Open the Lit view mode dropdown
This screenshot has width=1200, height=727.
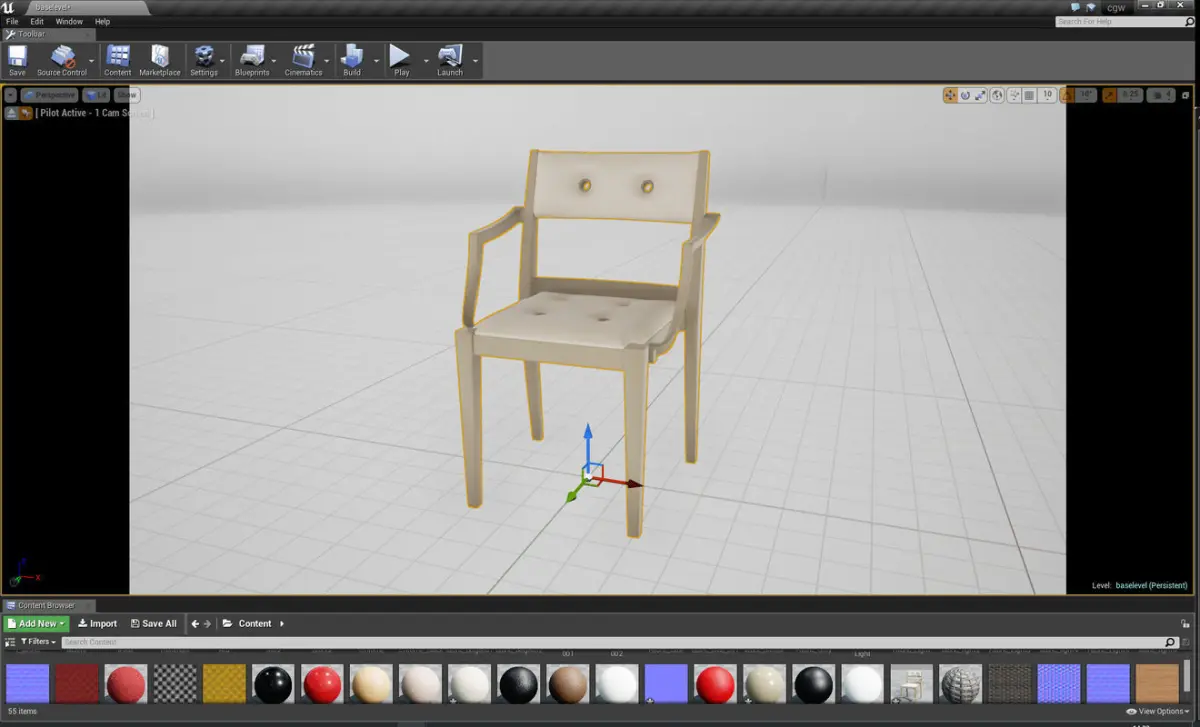tap(96, 95)
